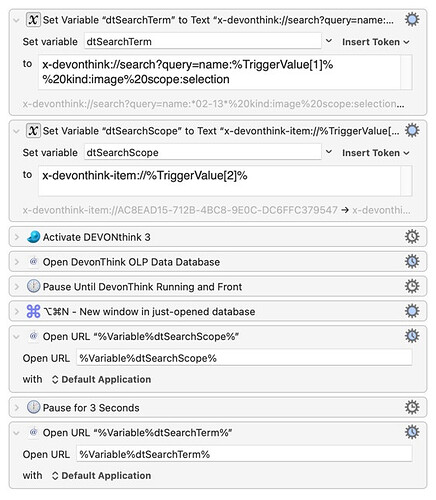This screenshot has height=500, width=436.
Task: Click the dtSearchScope variable name field
Action: click(203, 152)
